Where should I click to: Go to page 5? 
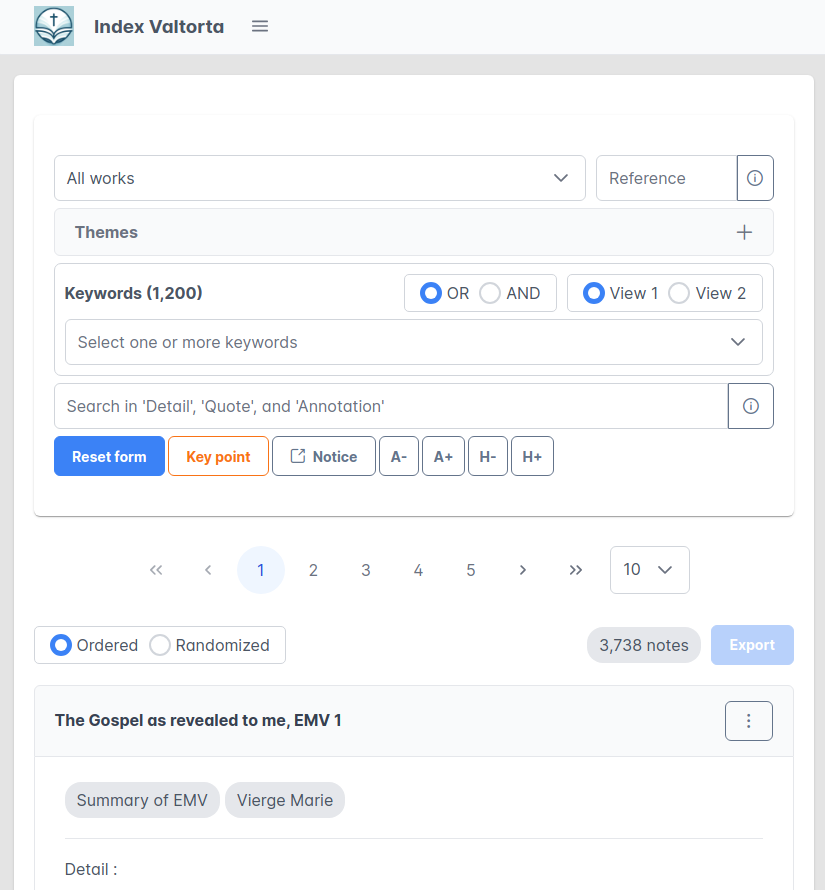(471, 570)
